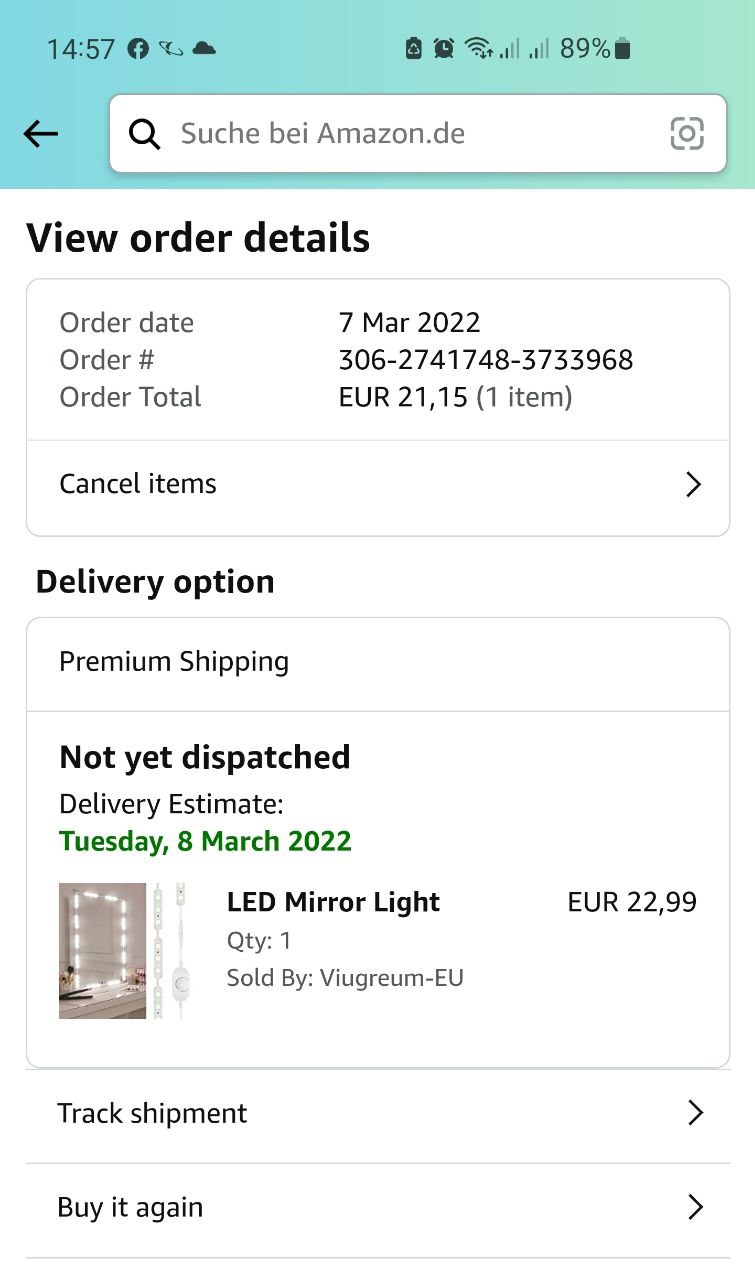Tap the Premium Shipping delivery option row

point(377,662)
